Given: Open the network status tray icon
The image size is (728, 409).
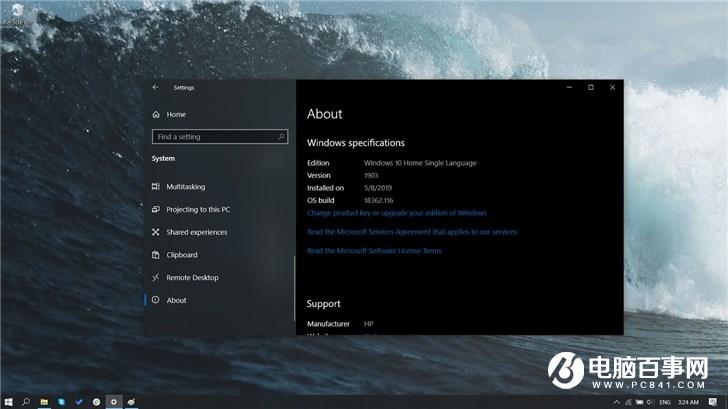Looking at the screenshot, I should 628,402.
